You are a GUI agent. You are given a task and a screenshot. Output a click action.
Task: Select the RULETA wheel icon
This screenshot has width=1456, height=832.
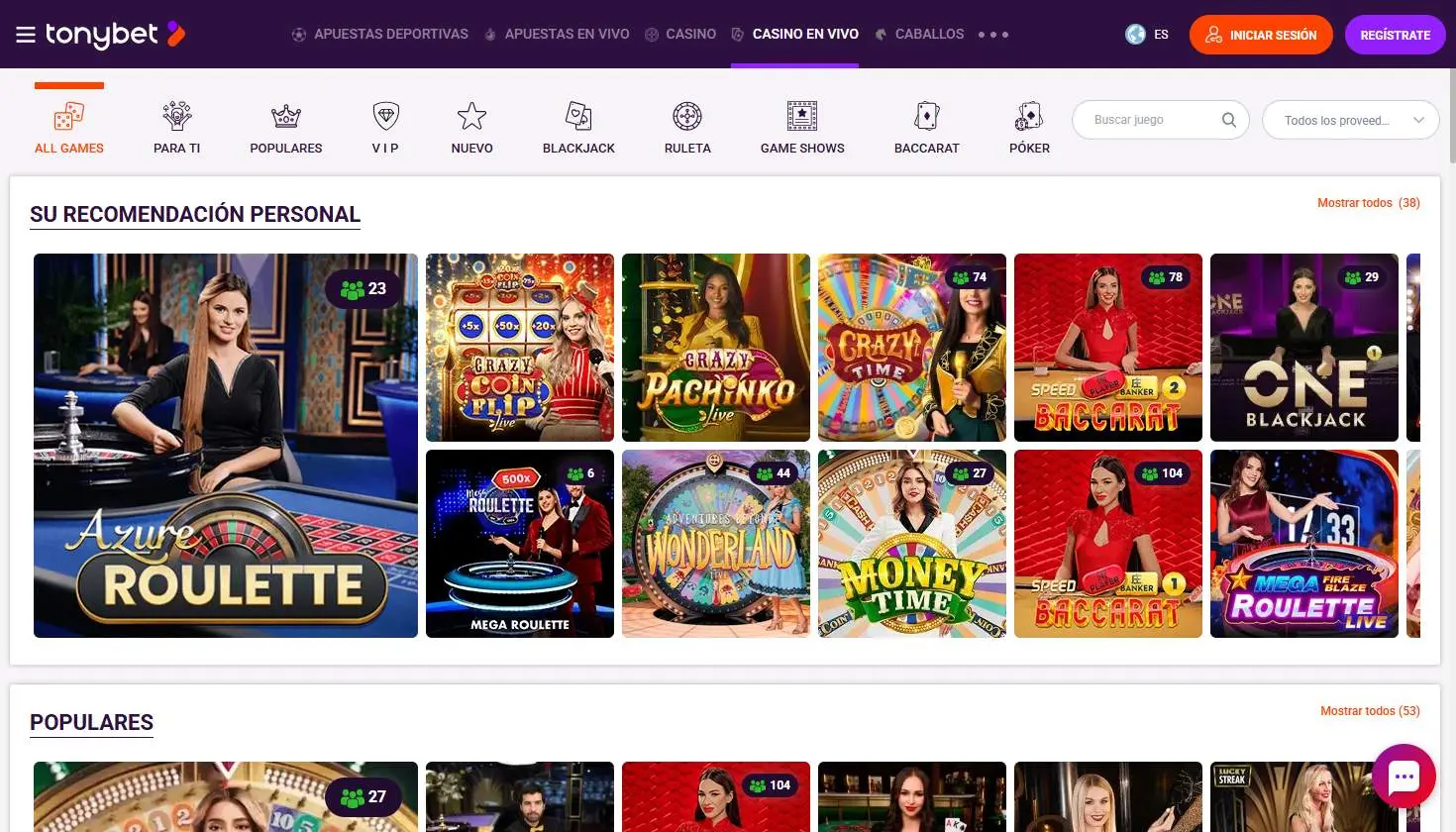coord(687,116)
